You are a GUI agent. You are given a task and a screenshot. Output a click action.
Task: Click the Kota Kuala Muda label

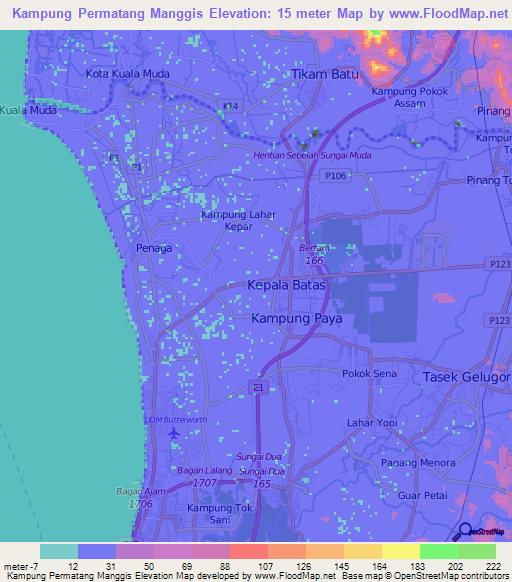128,74
